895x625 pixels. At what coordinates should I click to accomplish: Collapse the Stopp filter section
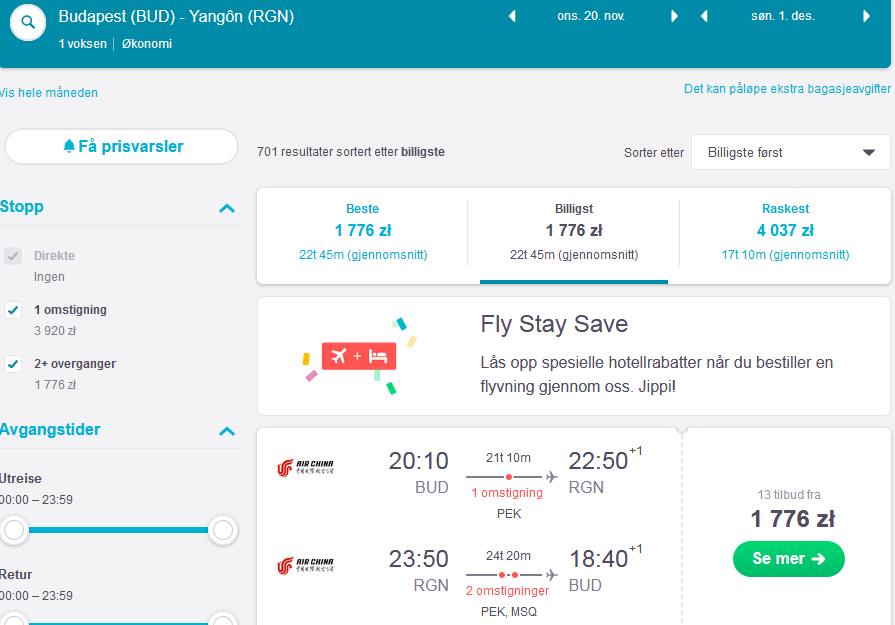click(227, 208)
